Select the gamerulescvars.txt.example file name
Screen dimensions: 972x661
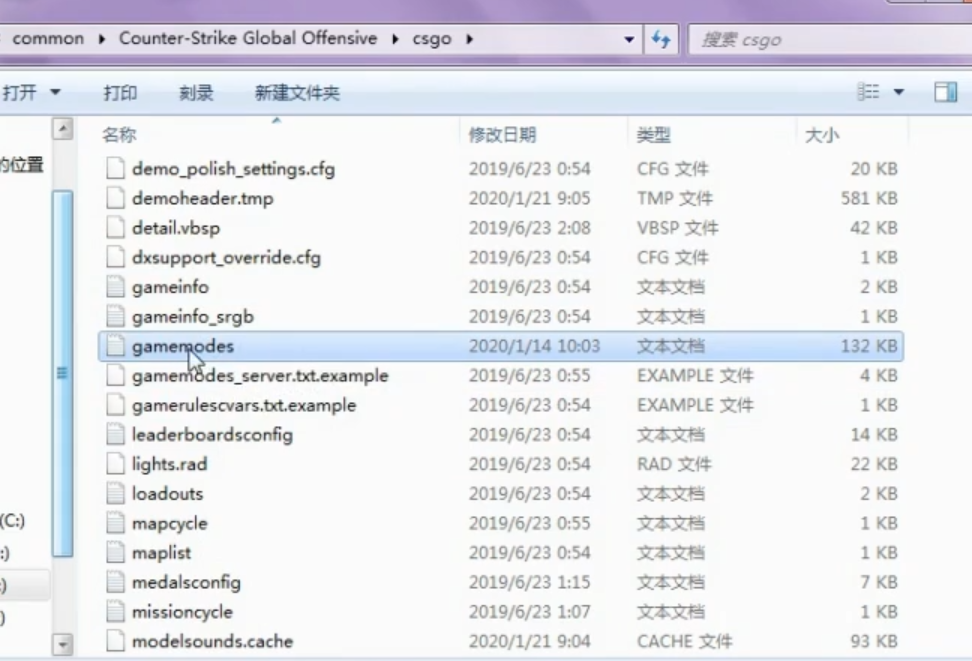244,406
